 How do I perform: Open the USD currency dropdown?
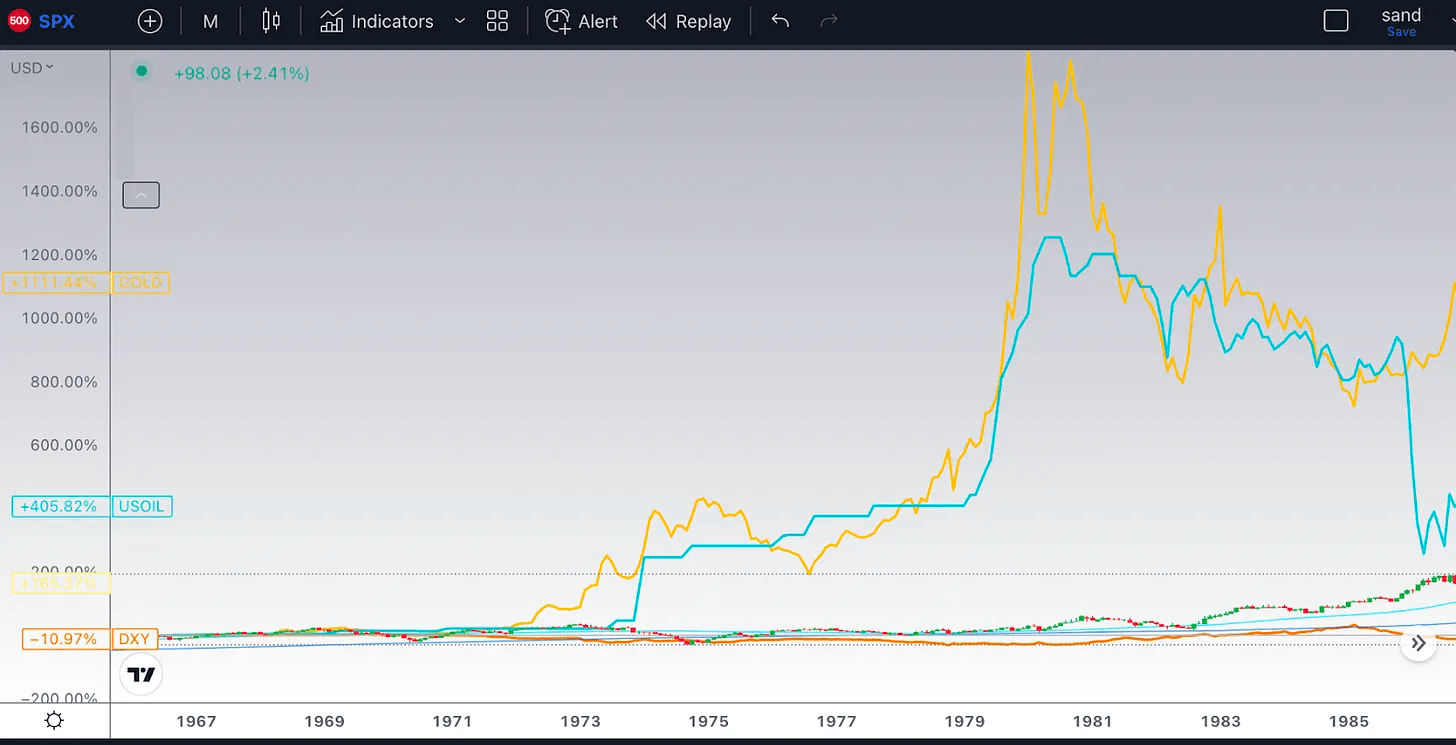(x=32, y=68)
